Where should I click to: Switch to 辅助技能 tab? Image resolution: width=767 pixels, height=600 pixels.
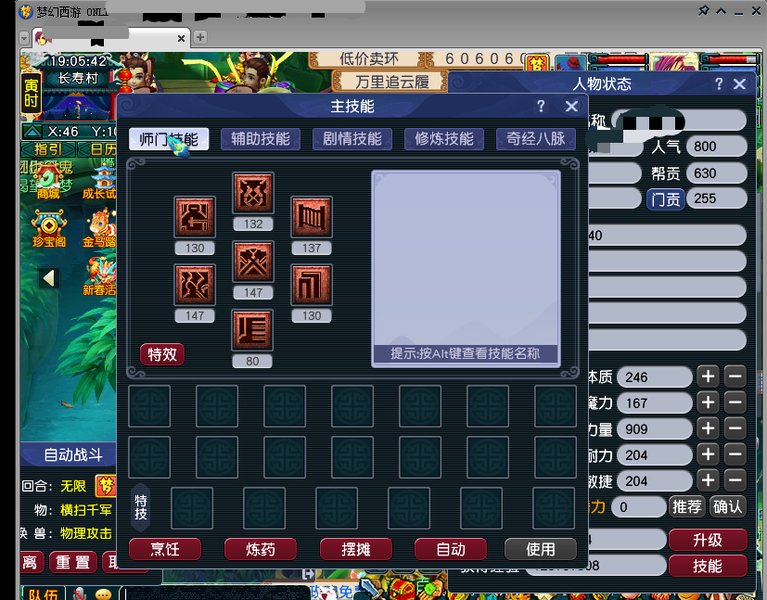260,139
